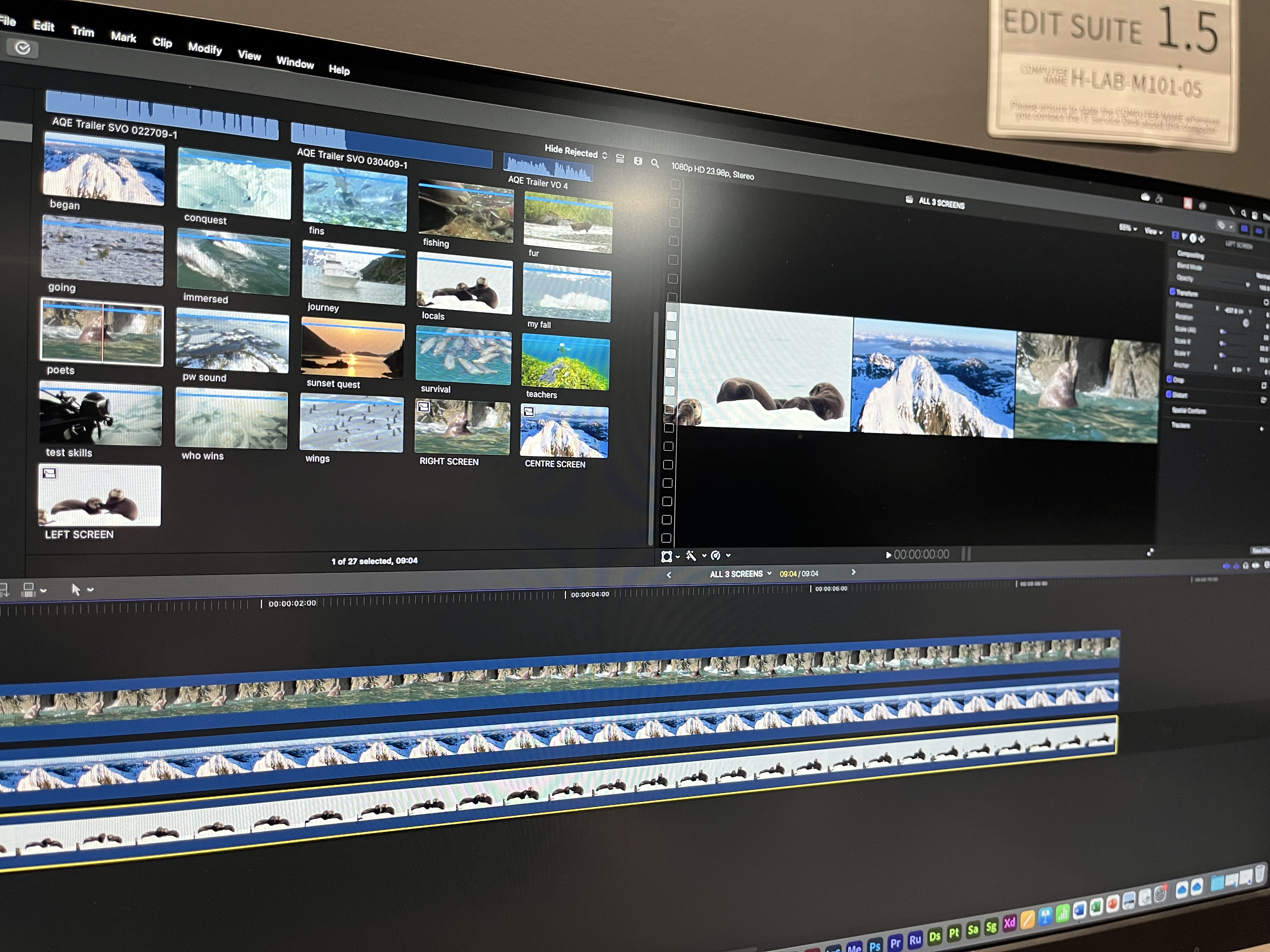The image size is (1270, 952).
Task: Launch Premiere Rush from the Dock
Action: click(x=915, y=939)
